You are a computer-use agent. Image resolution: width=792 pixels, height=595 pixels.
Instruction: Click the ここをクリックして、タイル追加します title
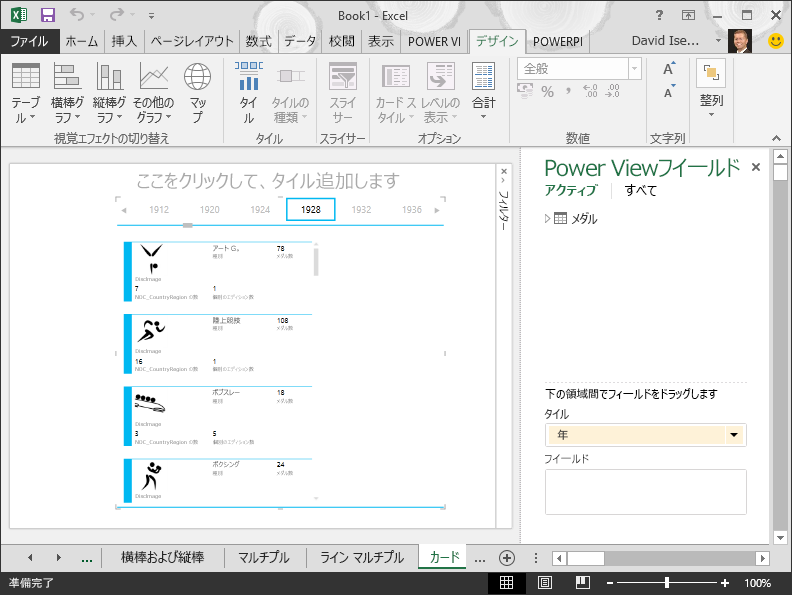coord(268,180)
